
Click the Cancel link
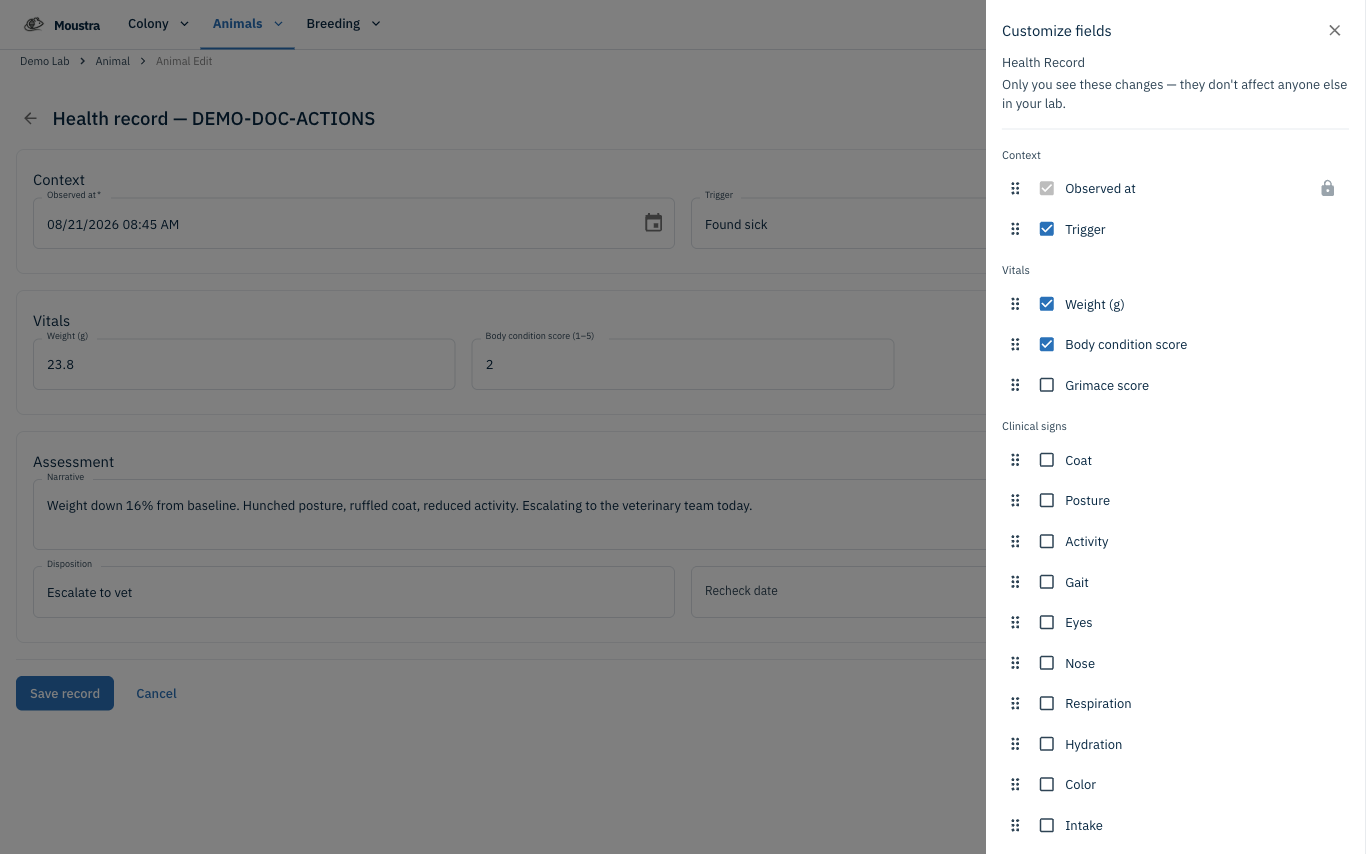[156, 693]
